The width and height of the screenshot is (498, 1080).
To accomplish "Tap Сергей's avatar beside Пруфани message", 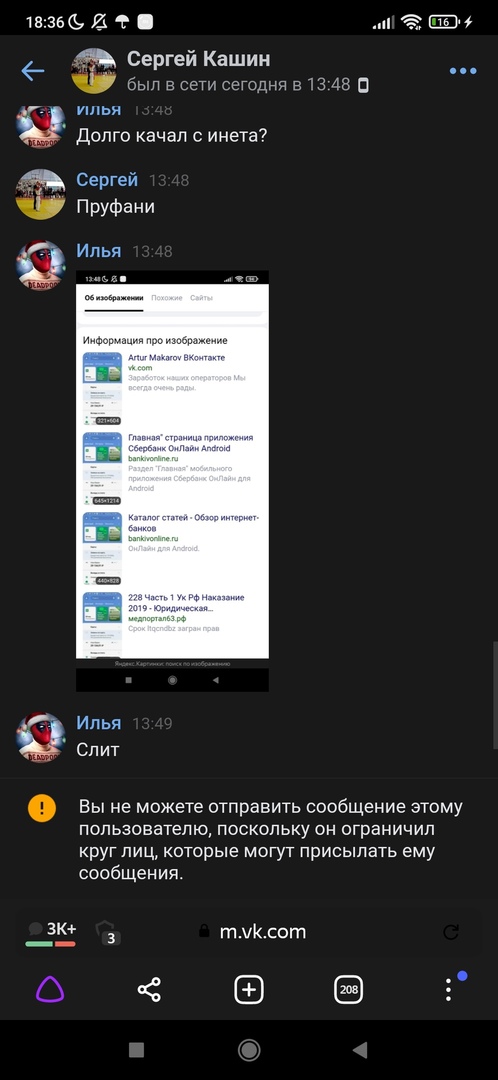I will tap(41, 194).
